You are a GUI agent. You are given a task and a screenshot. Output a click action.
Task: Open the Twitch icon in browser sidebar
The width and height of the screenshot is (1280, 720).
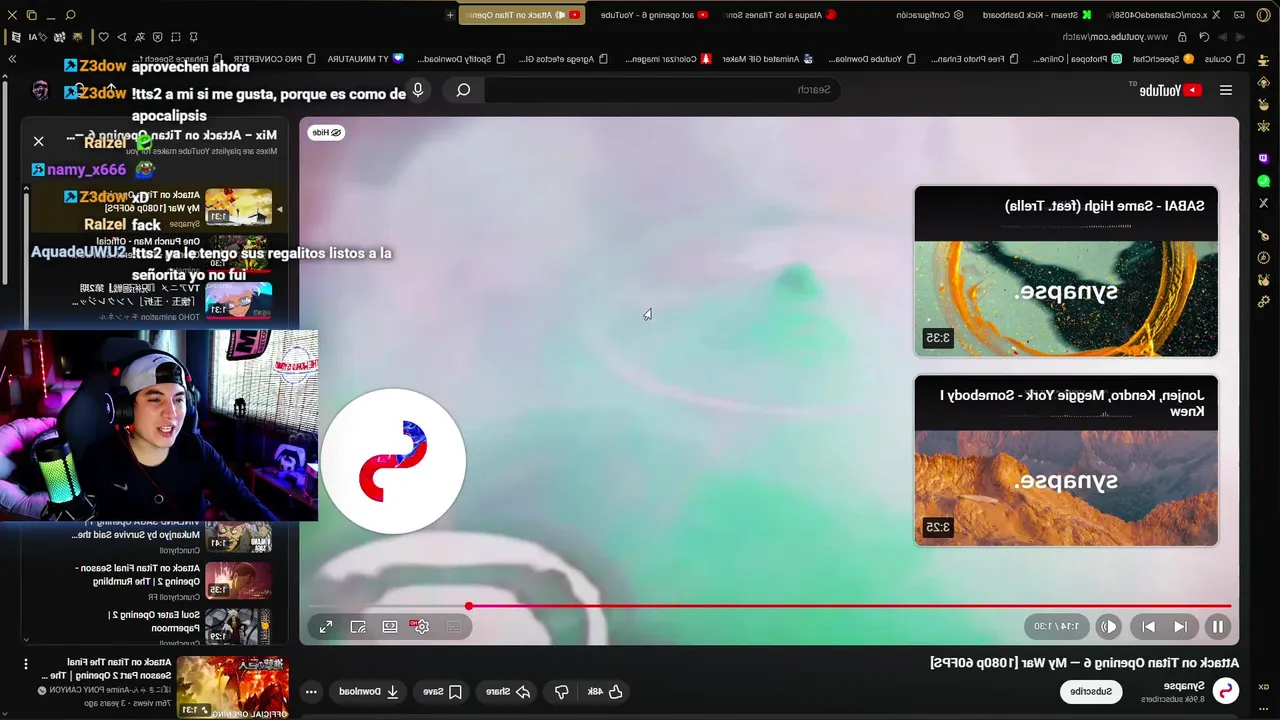(1264, 158)
